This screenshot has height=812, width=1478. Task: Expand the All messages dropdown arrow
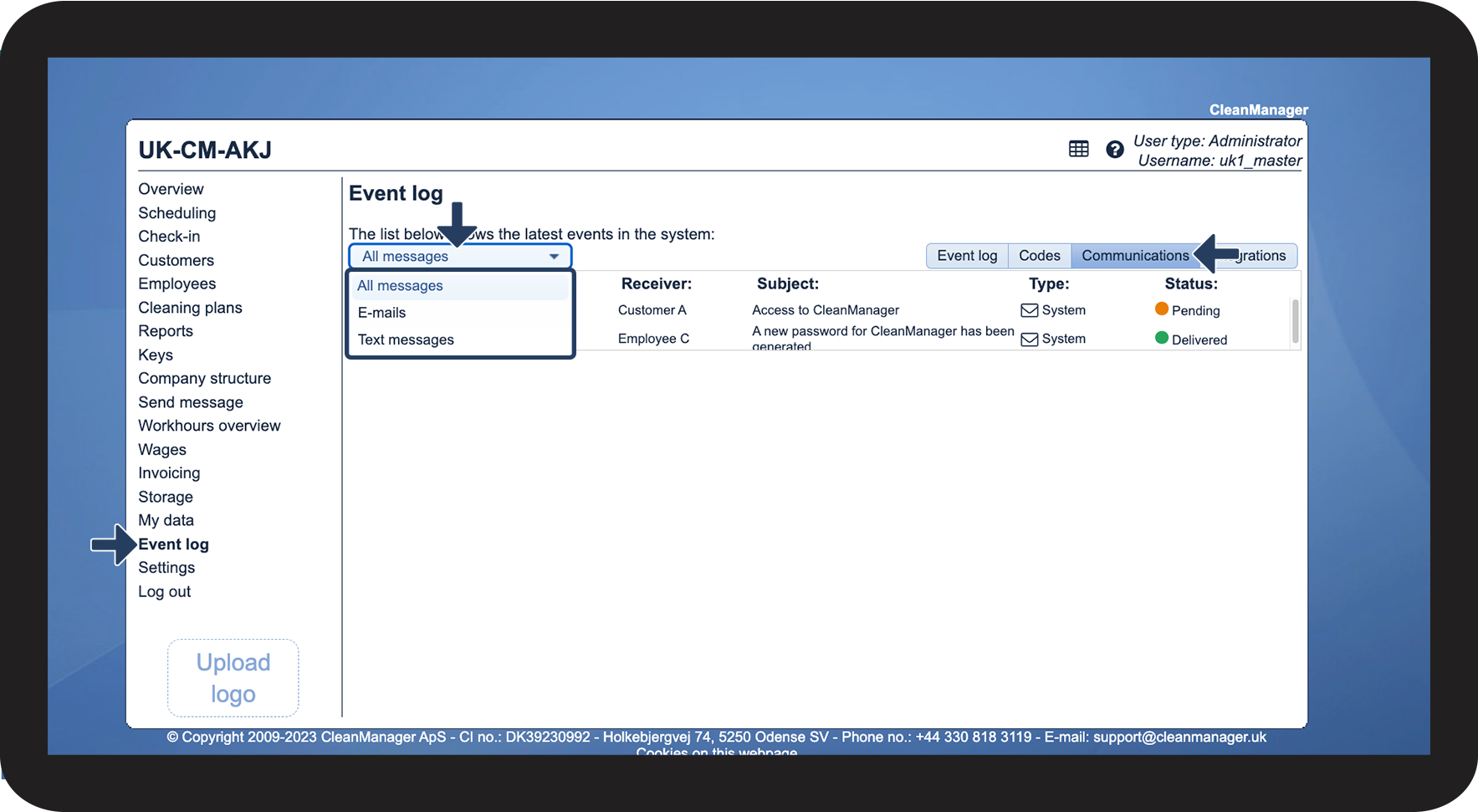(554, 257)
